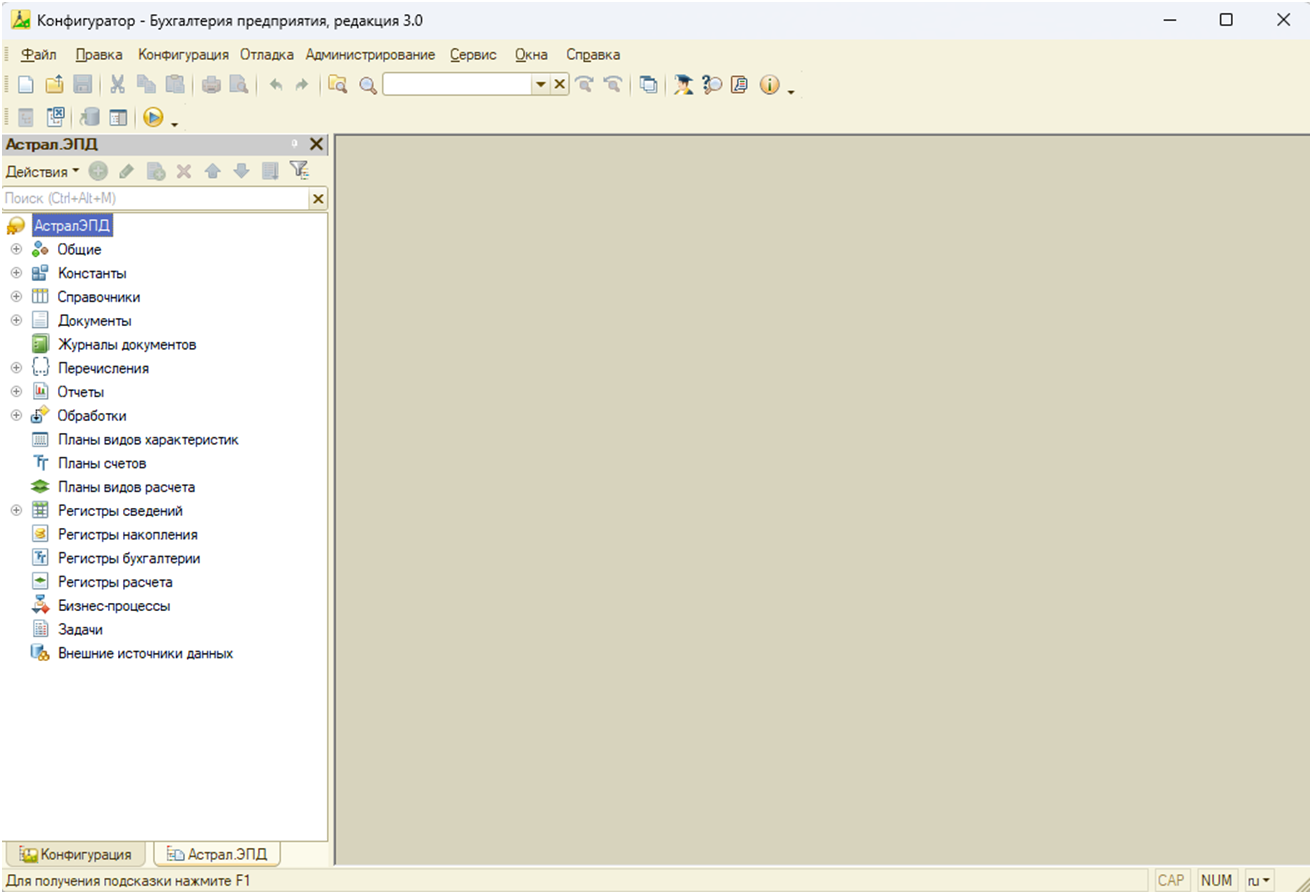Click the Cut scissors icon
The image size is (1312, 894).
(118, 86)
